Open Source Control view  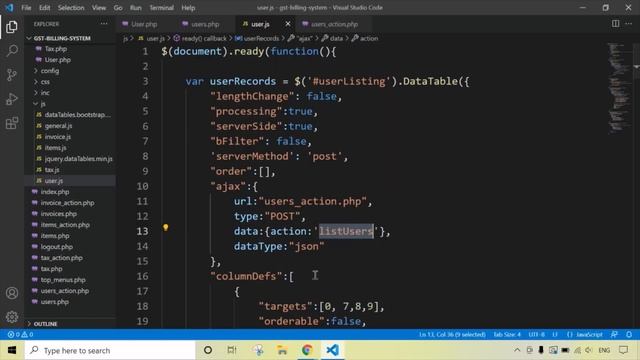(12, 75)
